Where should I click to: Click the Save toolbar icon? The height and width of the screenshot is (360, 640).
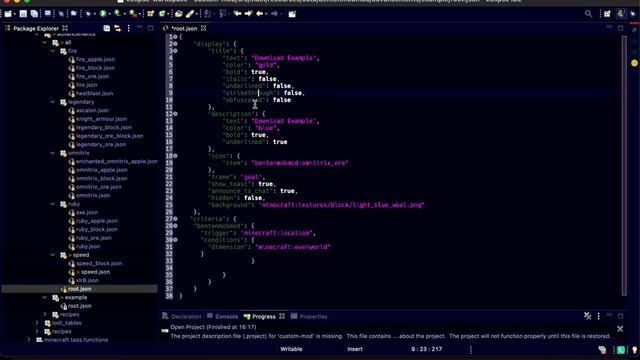coord(23,14)
